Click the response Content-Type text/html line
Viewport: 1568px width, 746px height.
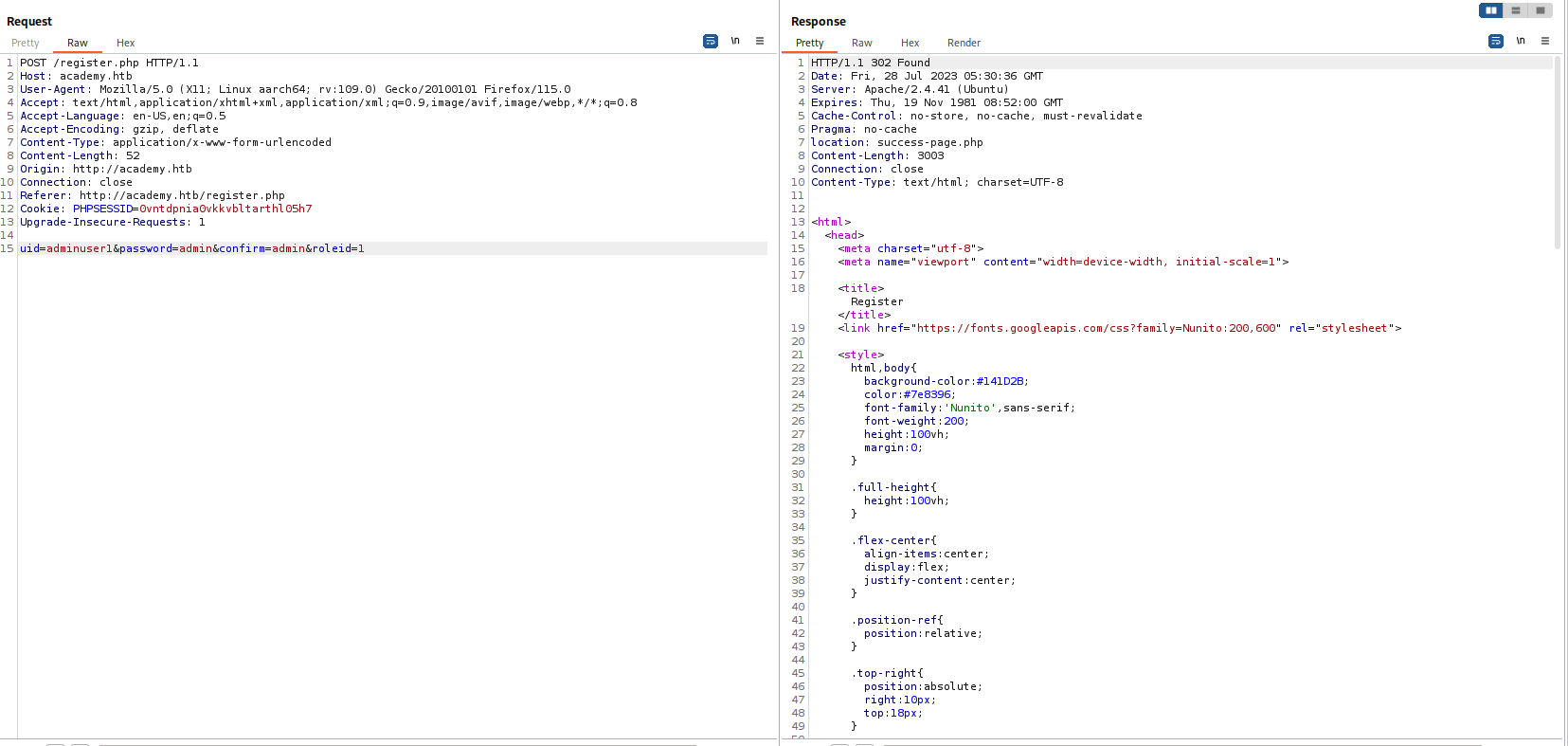937,182
